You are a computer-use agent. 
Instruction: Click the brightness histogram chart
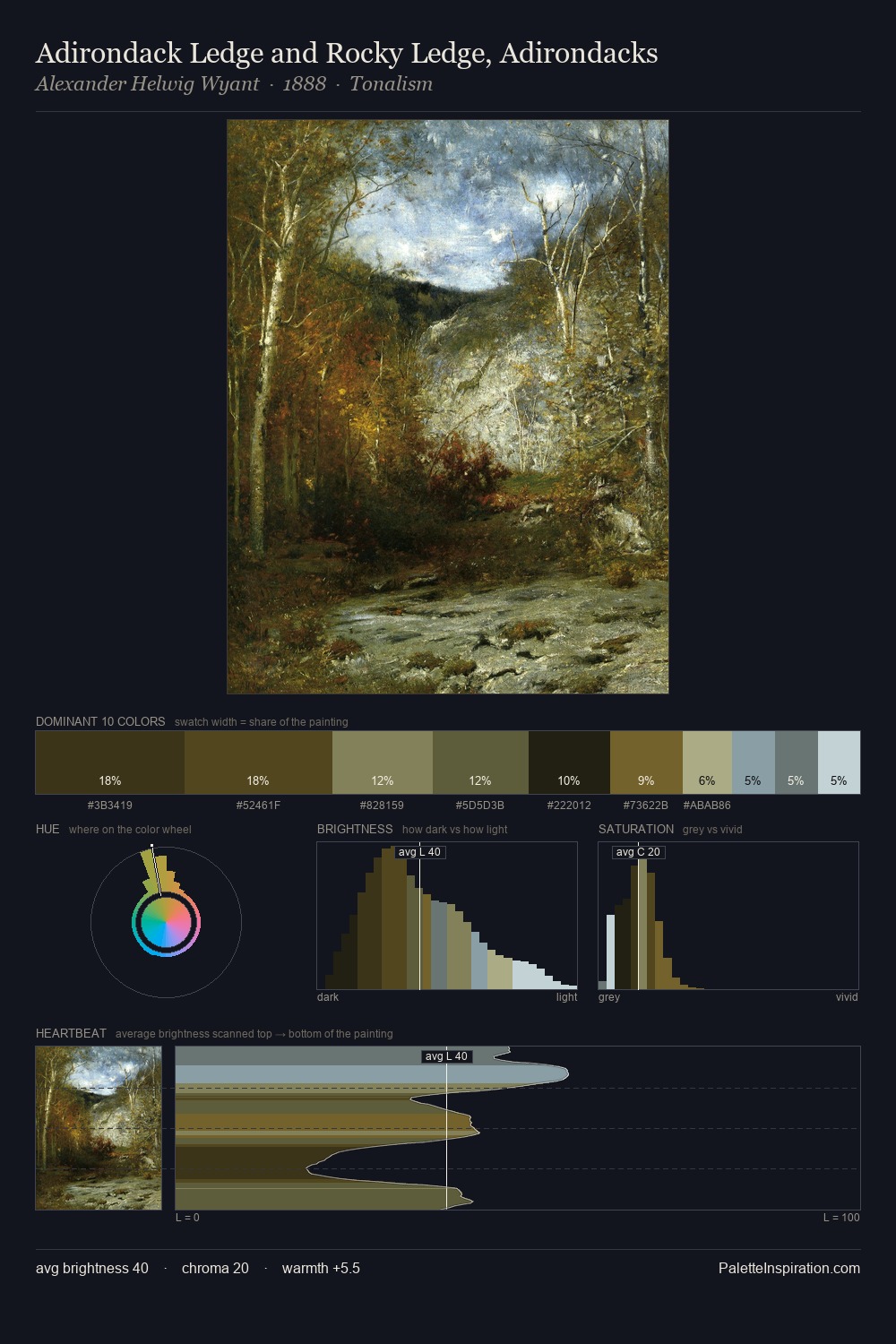click(x=447, y=916)
